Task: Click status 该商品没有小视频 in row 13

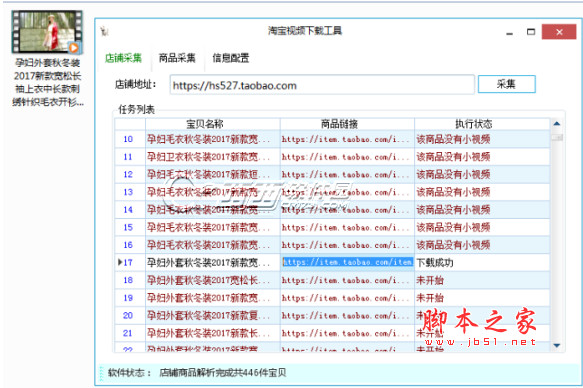Action: click(x=453, y=192)
